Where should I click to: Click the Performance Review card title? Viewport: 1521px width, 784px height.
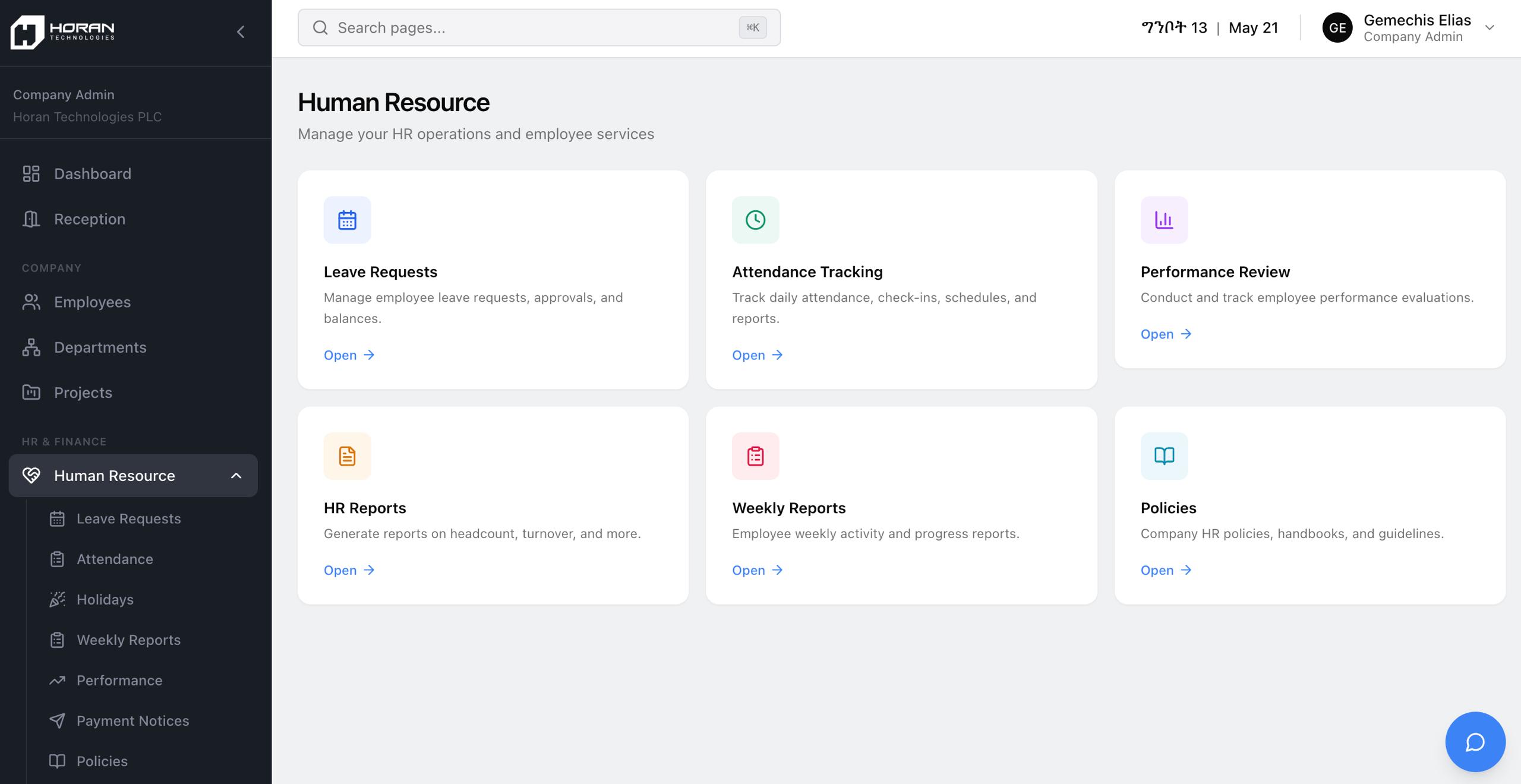tap(1215, 272)
